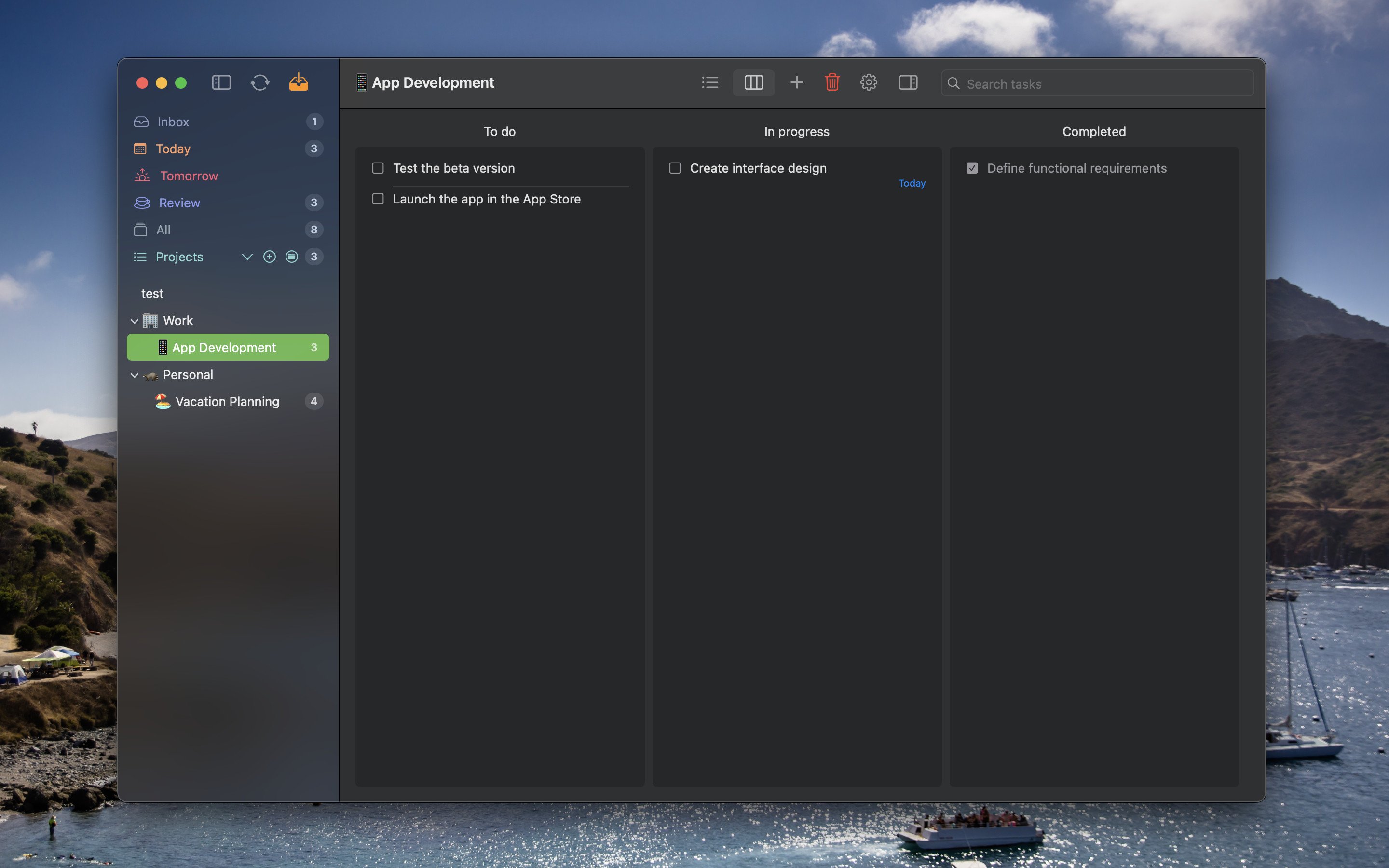Toggle the right inspector panel icon
The image size is (1389, 868).
coord(908,82)
